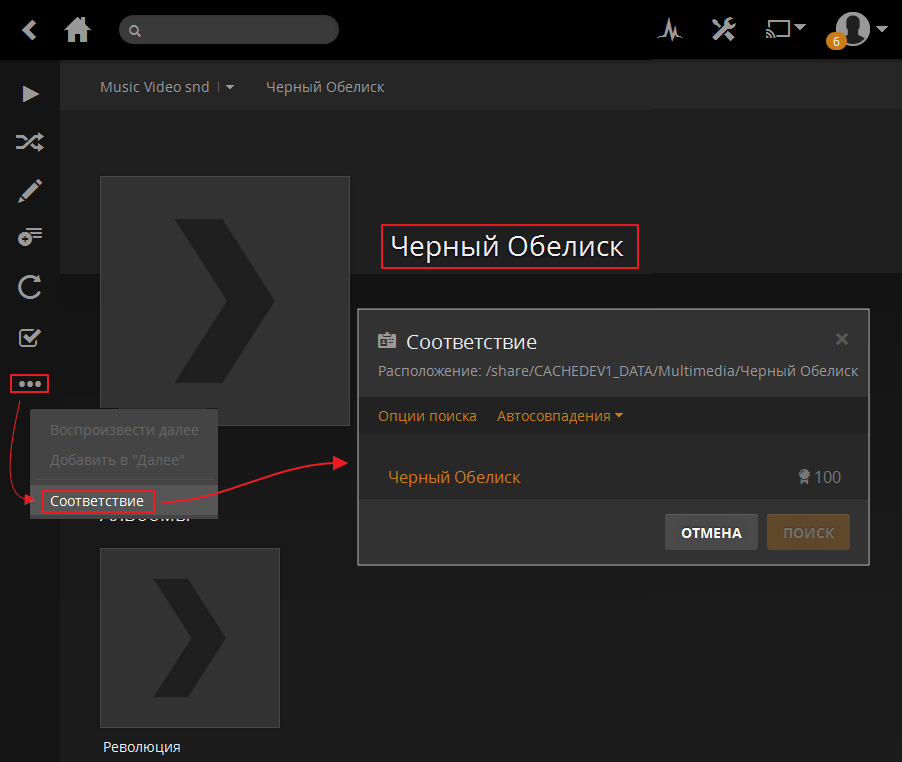Expand the Автосовпадения dropdown

tap(560, 416)
